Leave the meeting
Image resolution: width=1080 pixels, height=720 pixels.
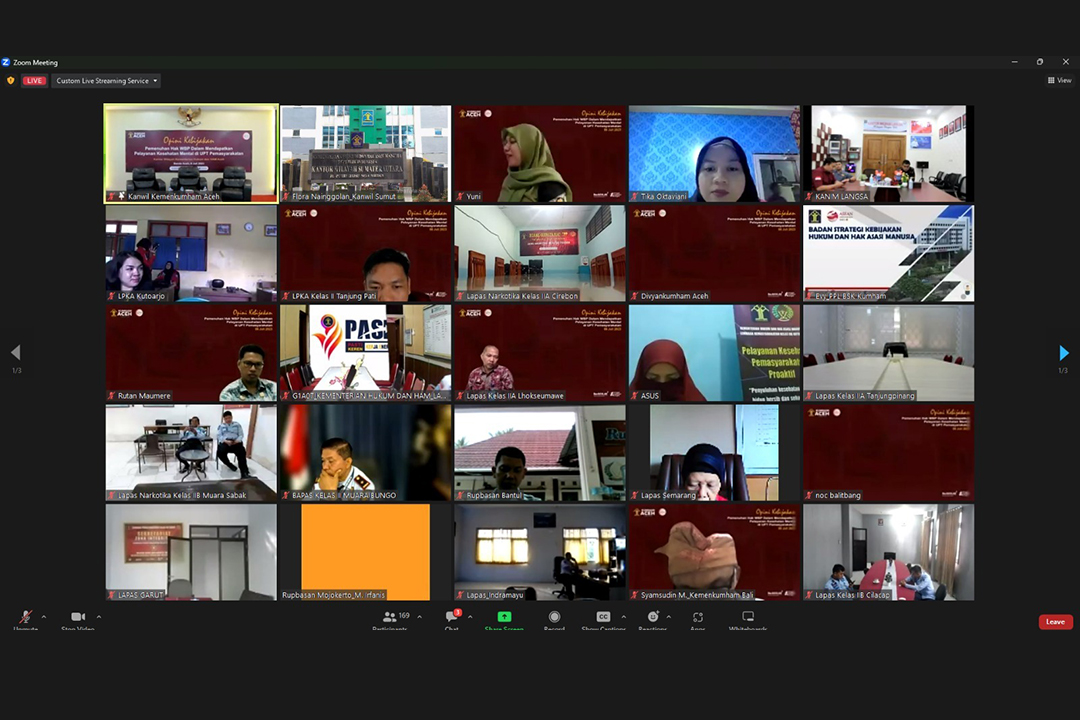[x=1055, y=622]
